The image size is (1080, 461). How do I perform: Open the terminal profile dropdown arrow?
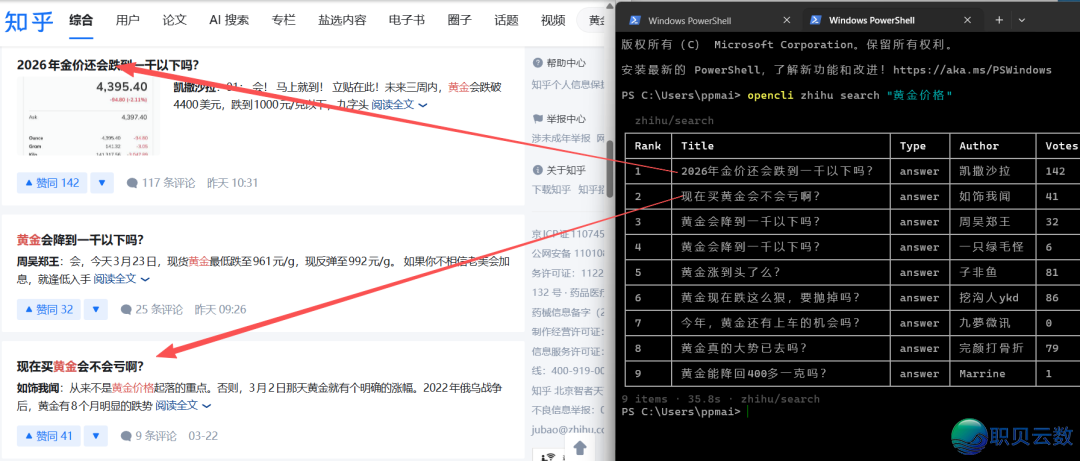(x=1022, y=20)
